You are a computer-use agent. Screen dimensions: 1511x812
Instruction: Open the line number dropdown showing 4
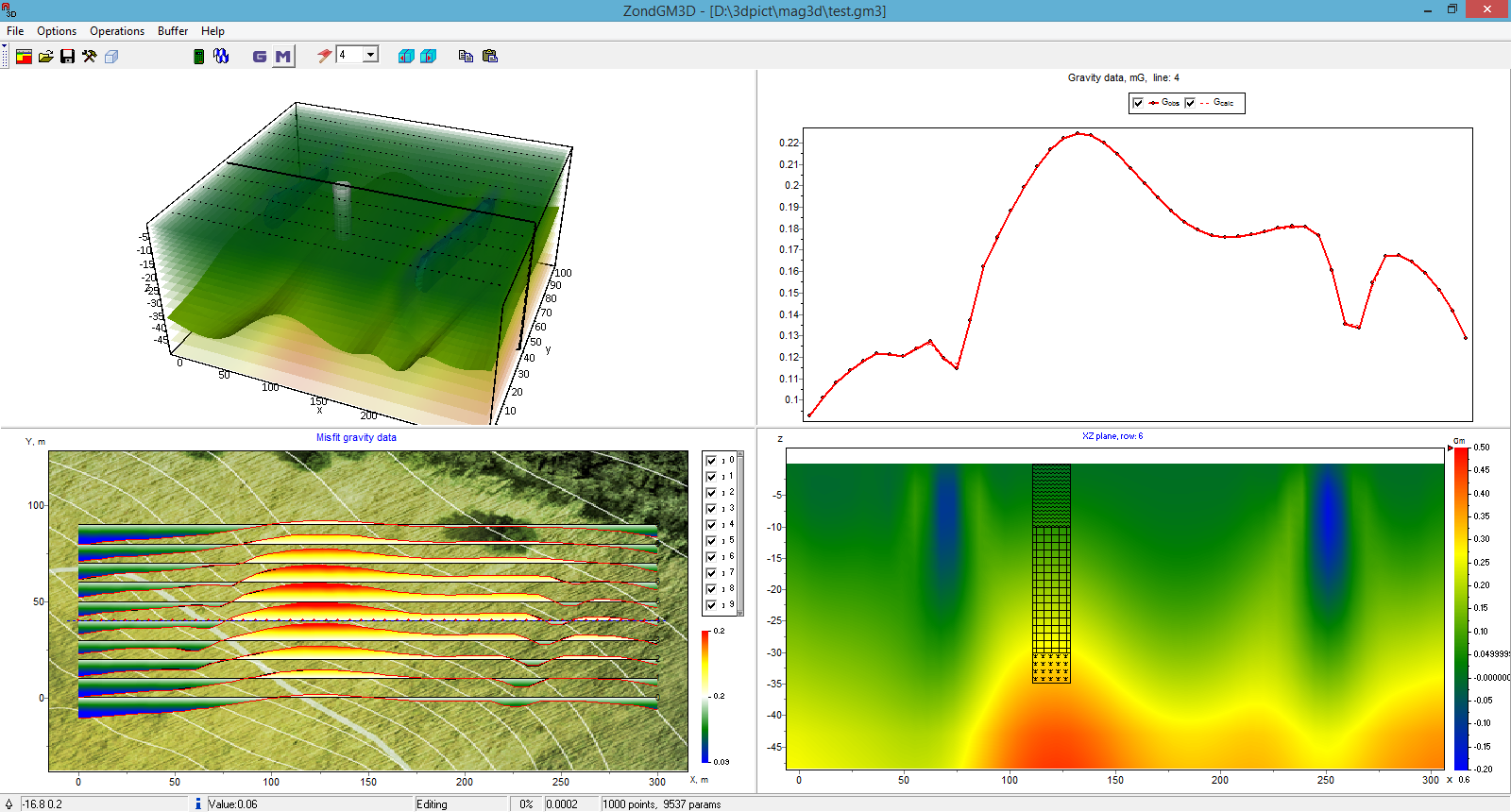(371, 55)
